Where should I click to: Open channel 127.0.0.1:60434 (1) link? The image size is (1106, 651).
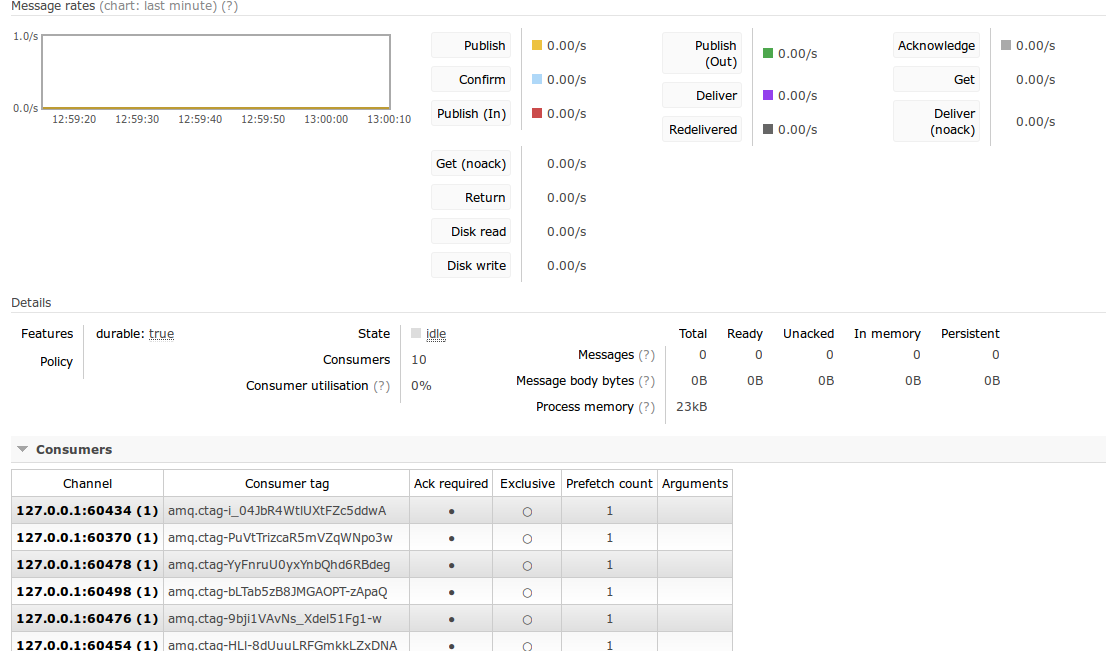(x=87, y=511)
